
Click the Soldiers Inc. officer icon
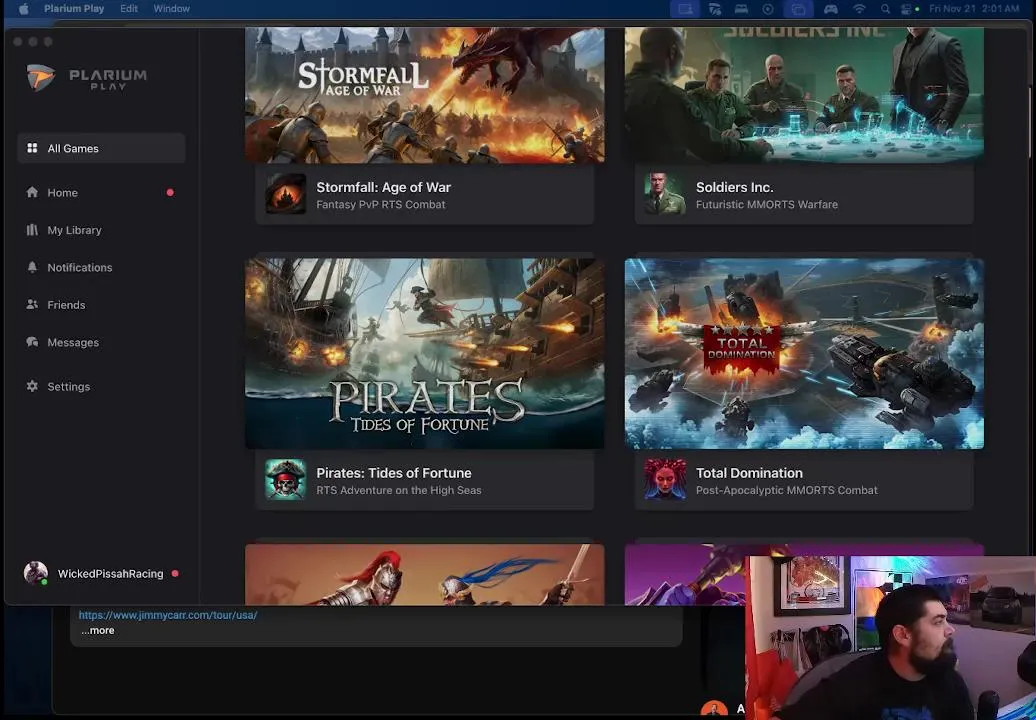pos(665,194)
